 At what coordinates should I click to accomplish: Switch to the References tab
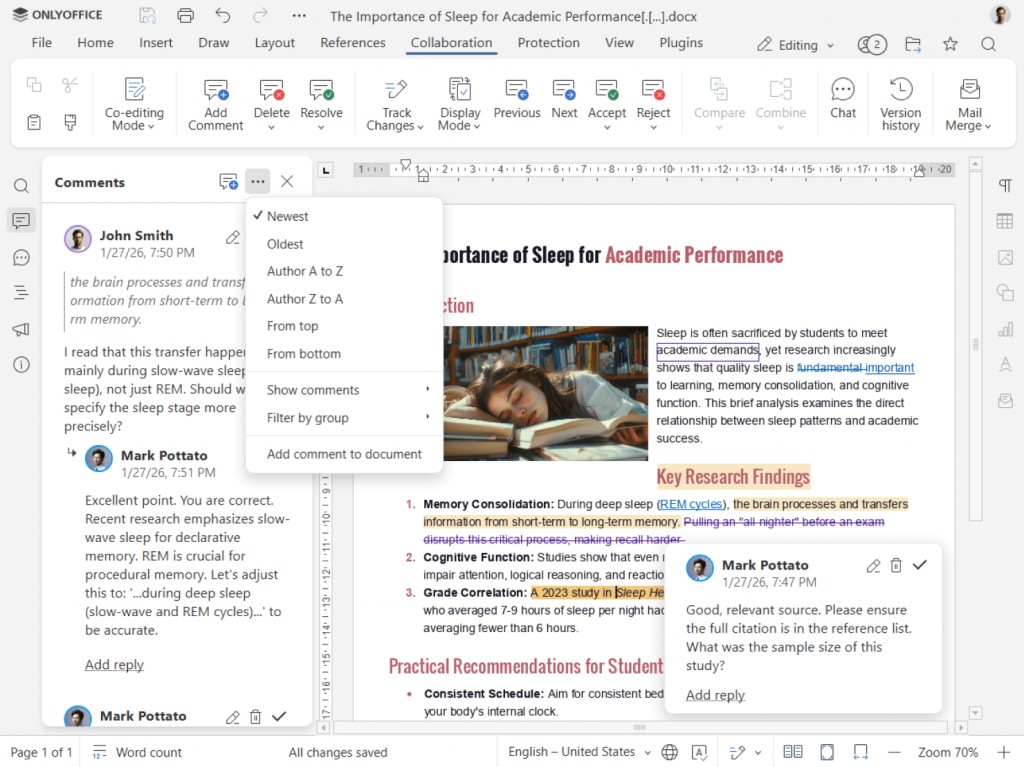pos(352,43)
